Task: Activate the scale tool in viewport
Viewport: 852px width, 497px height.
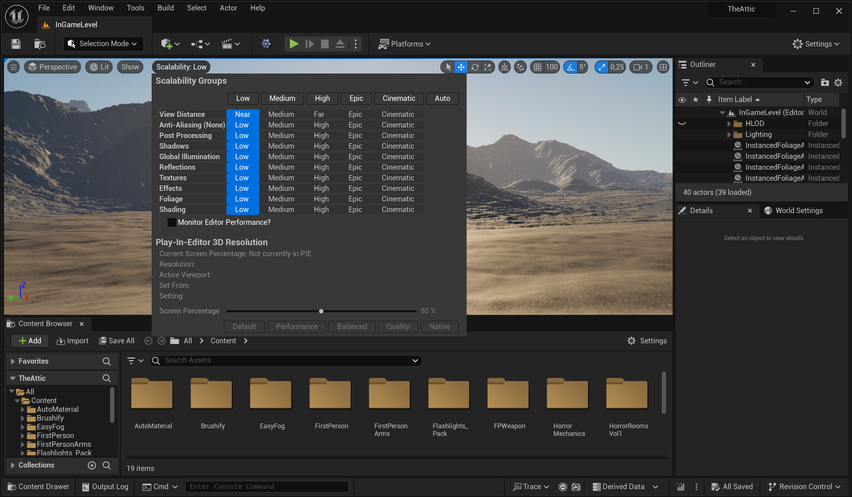Action: [488, 67]
